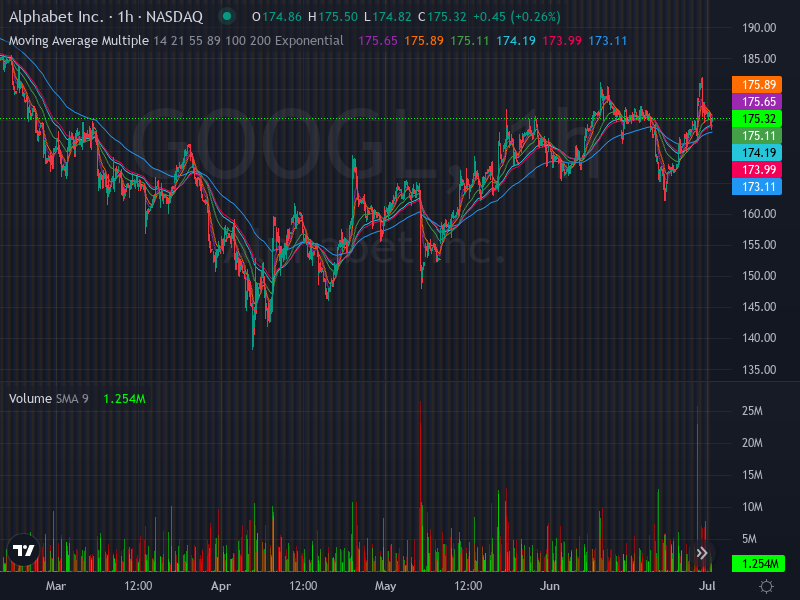Click the purple 175.65 legend value

tap(378, 41)
